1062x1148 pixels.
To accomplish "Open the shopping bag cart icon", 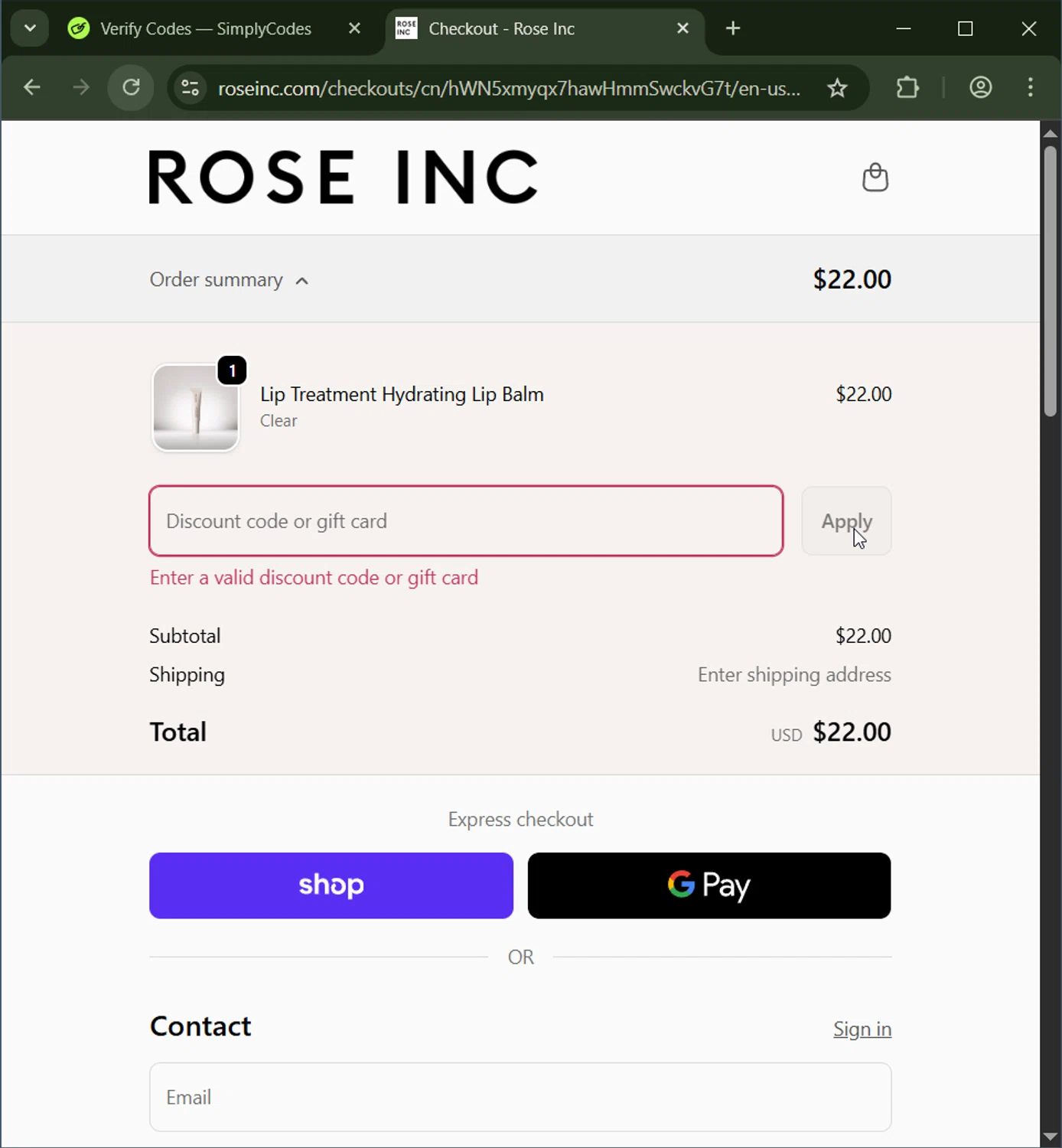I will click(x=875, y=178).
